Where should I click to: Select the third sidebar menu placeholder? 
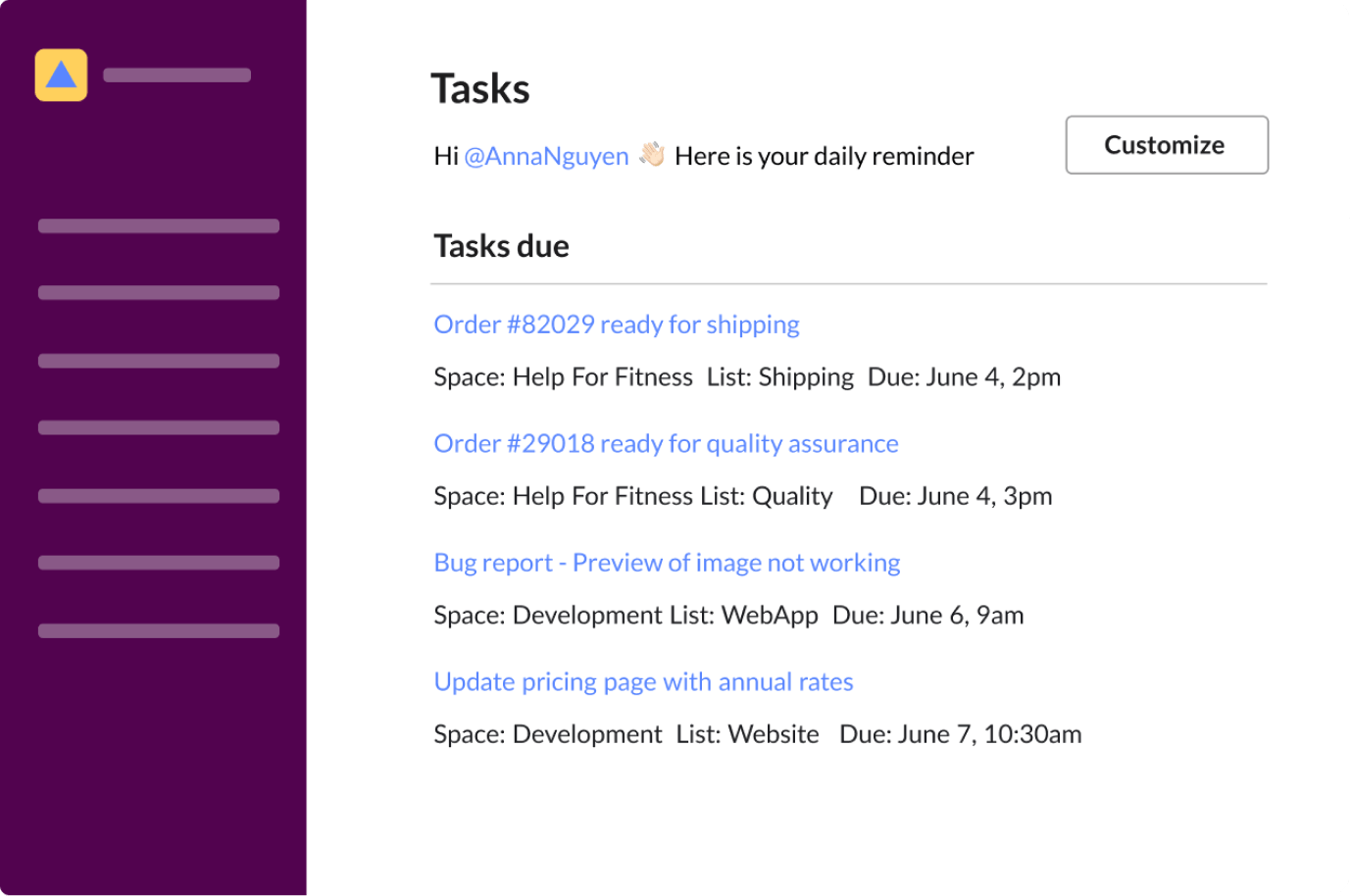[x=159, y=361]
